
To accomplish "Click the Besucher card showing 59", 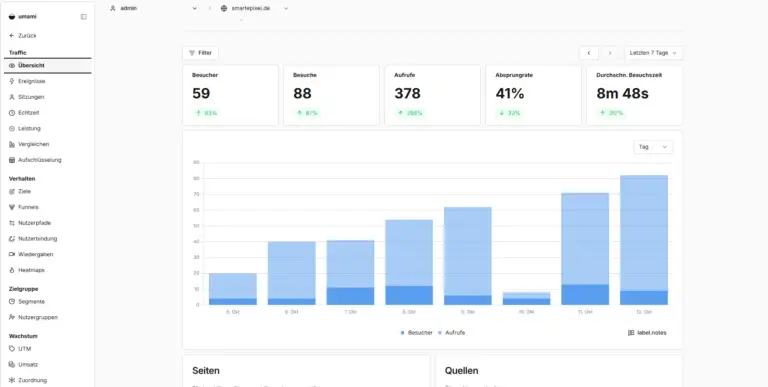I will pos(231,95).
